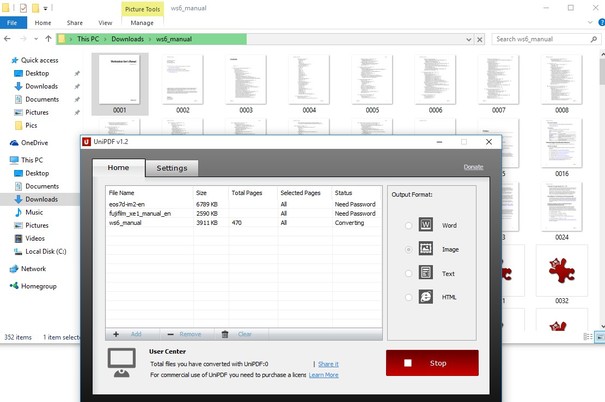Image resolution: width=605 pixels, height=402 pixels.
Task: Open recent locations dropdown arrow in Explorer
Action: click(36, 39)
